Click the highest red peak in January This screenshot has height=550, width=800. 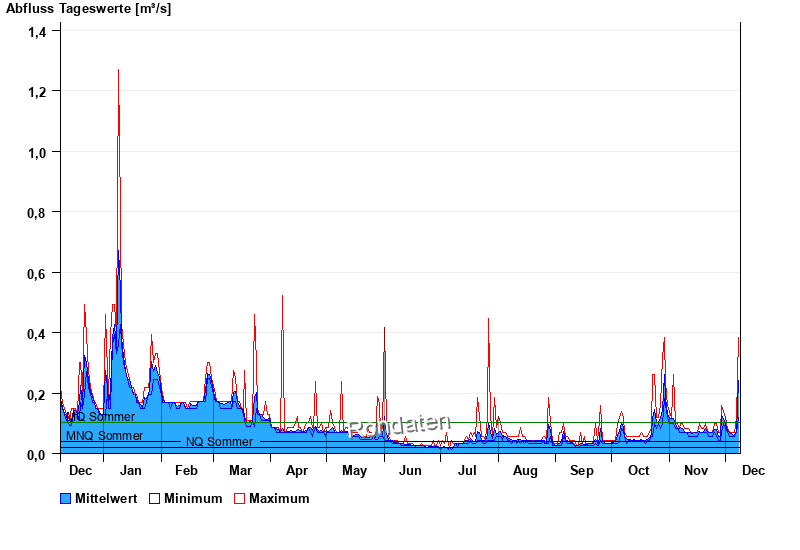coord(118,72)
